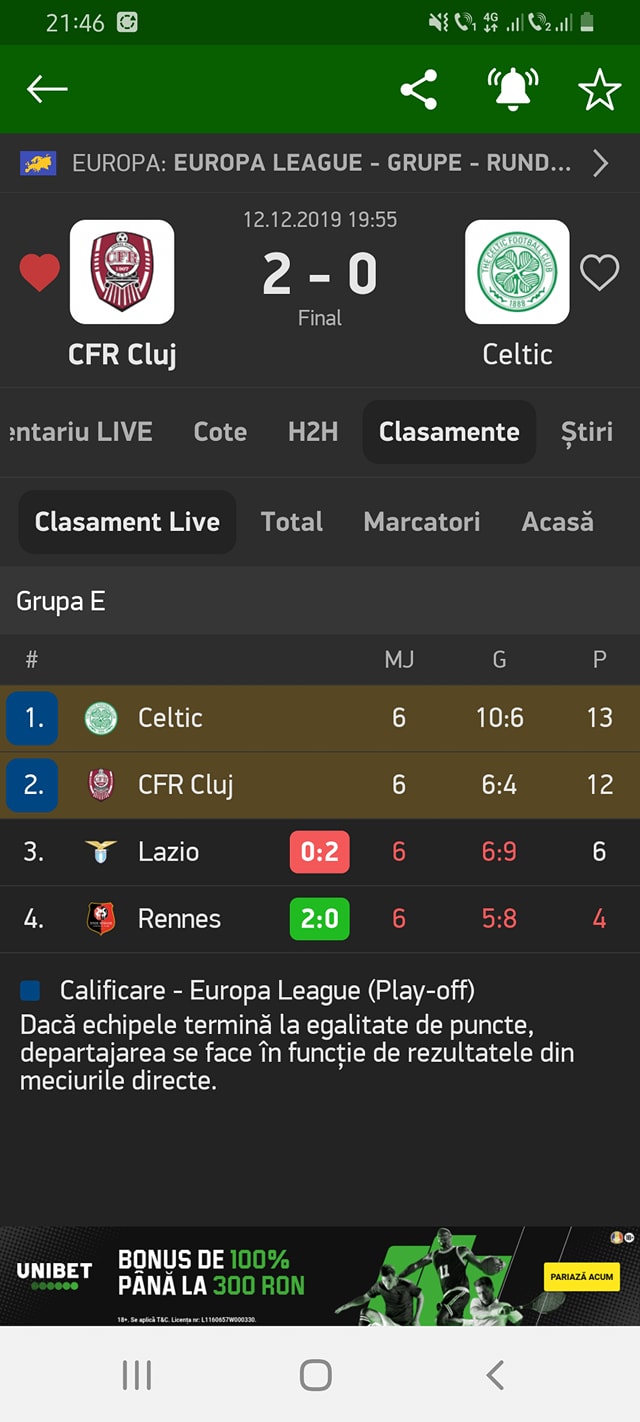Tap the Android home navigation button
The width and height of the screenshot is (640, 1422).
(x=316, y=1375)
